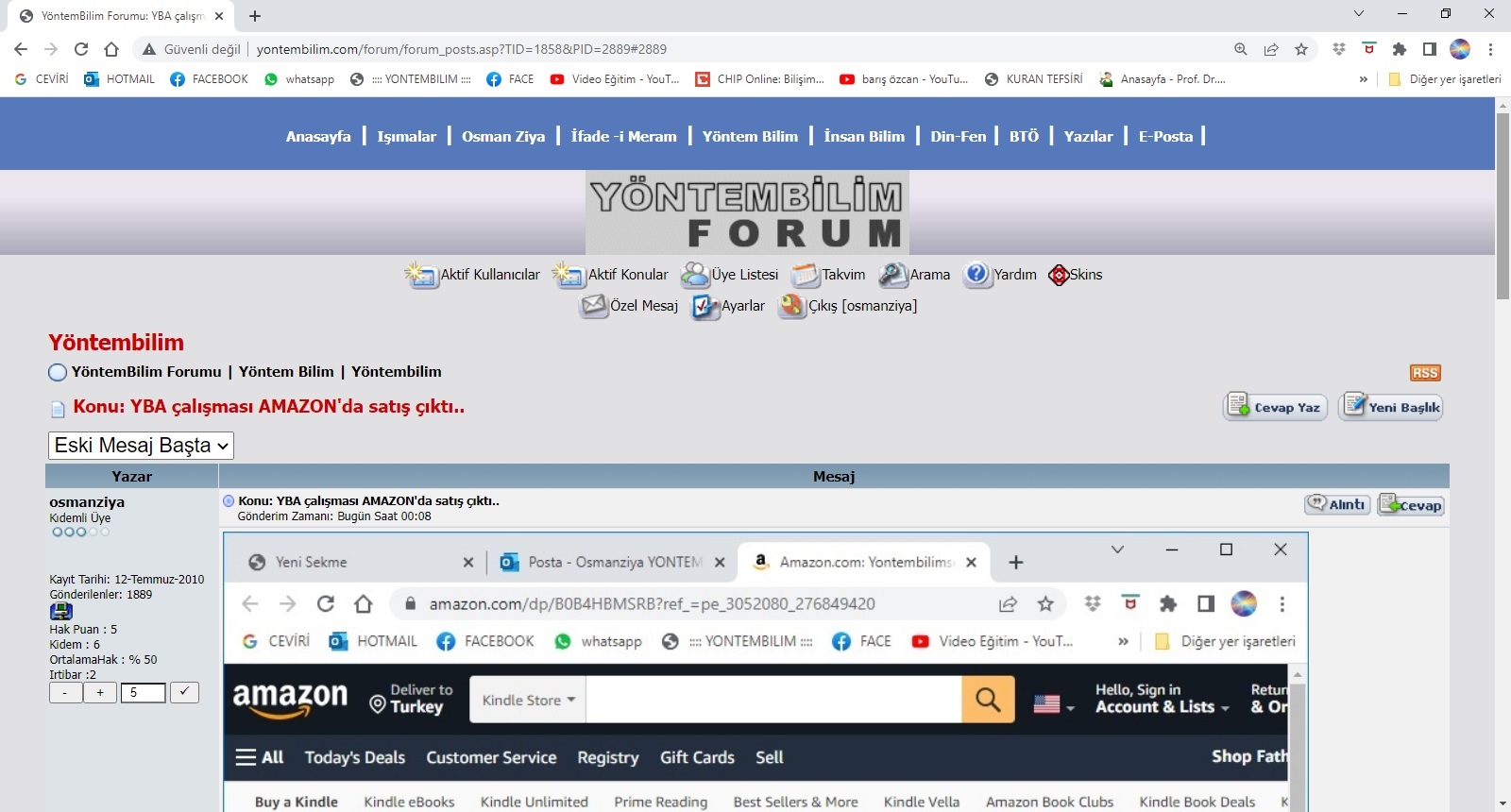The image size is (1511, 812).
Task: Open the YöntemBilim Forumu breadcrumb link
Action: [146, 372]
